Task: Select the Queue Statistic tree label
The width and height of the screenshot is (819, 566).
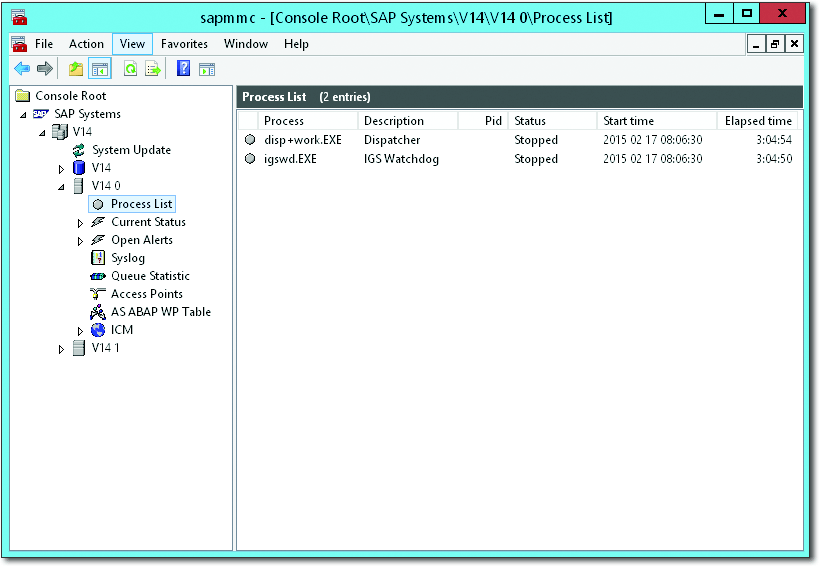Action: click(150, 276)
